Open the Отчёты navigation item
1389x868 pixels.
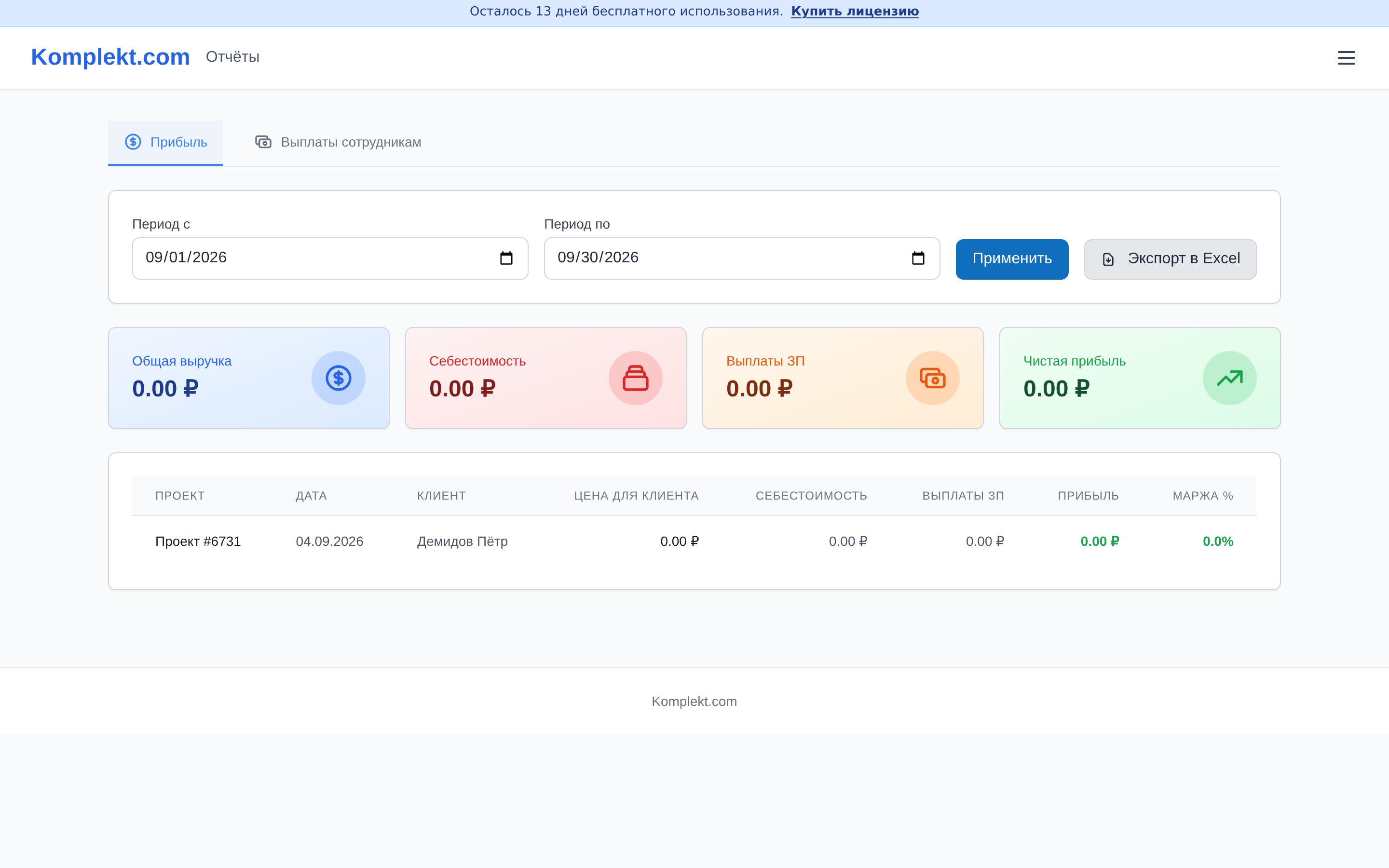[x=232, y=57]
